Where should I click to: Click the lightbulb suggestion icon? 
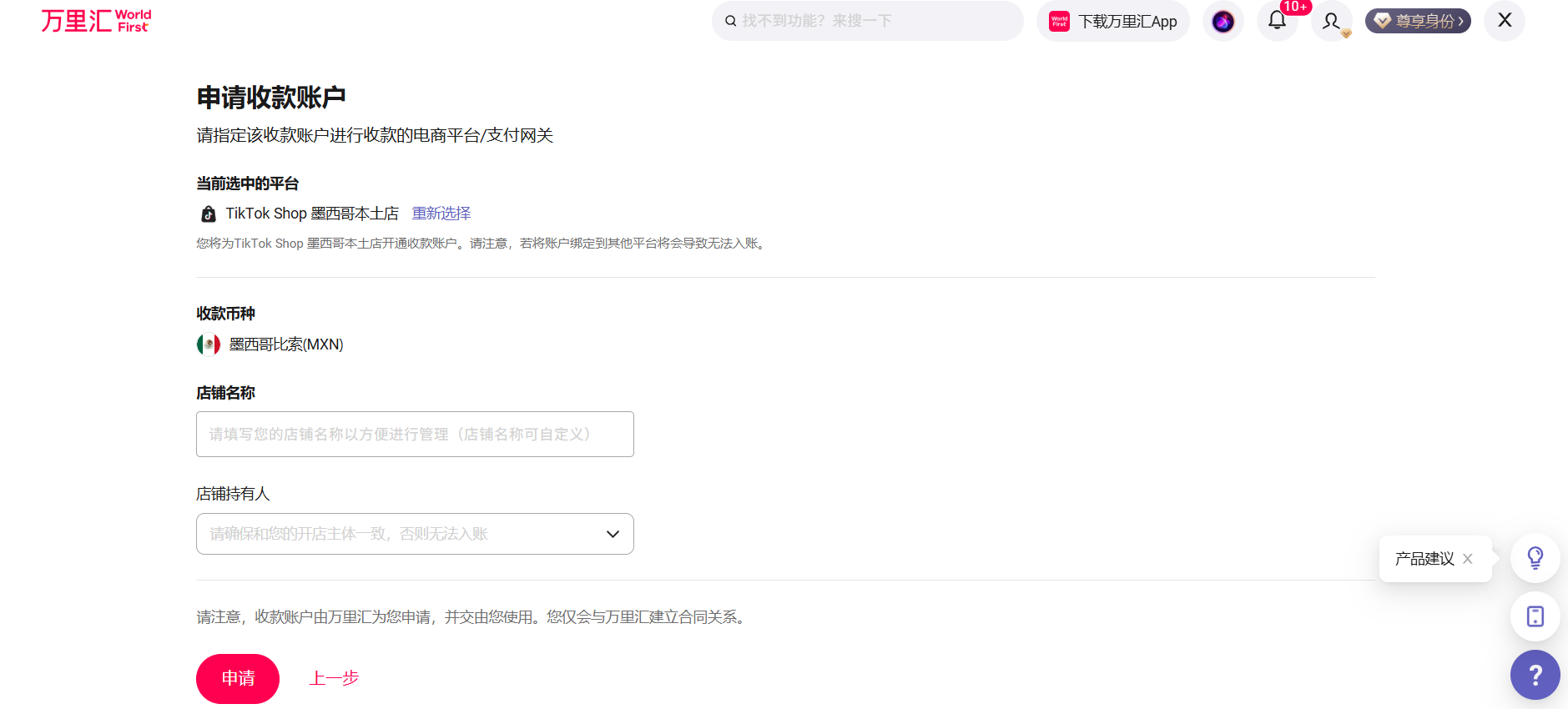[1535, 558]
